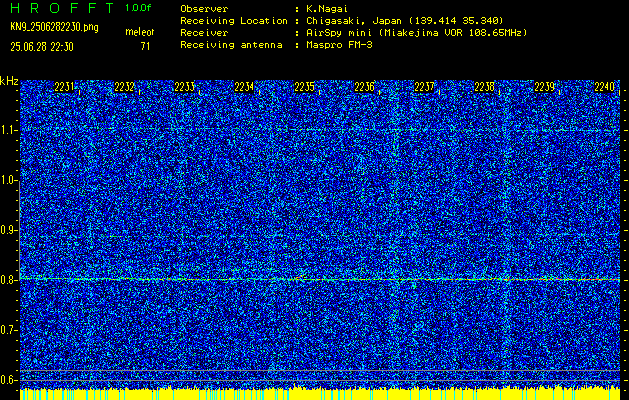Click the 2234 time marker
Viewport: 629px width, 400px height.
[244, 87]
